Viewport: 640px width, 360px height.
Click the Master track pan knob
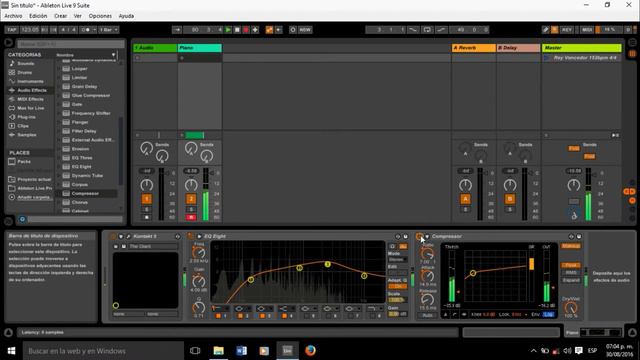tap(573, 186)
